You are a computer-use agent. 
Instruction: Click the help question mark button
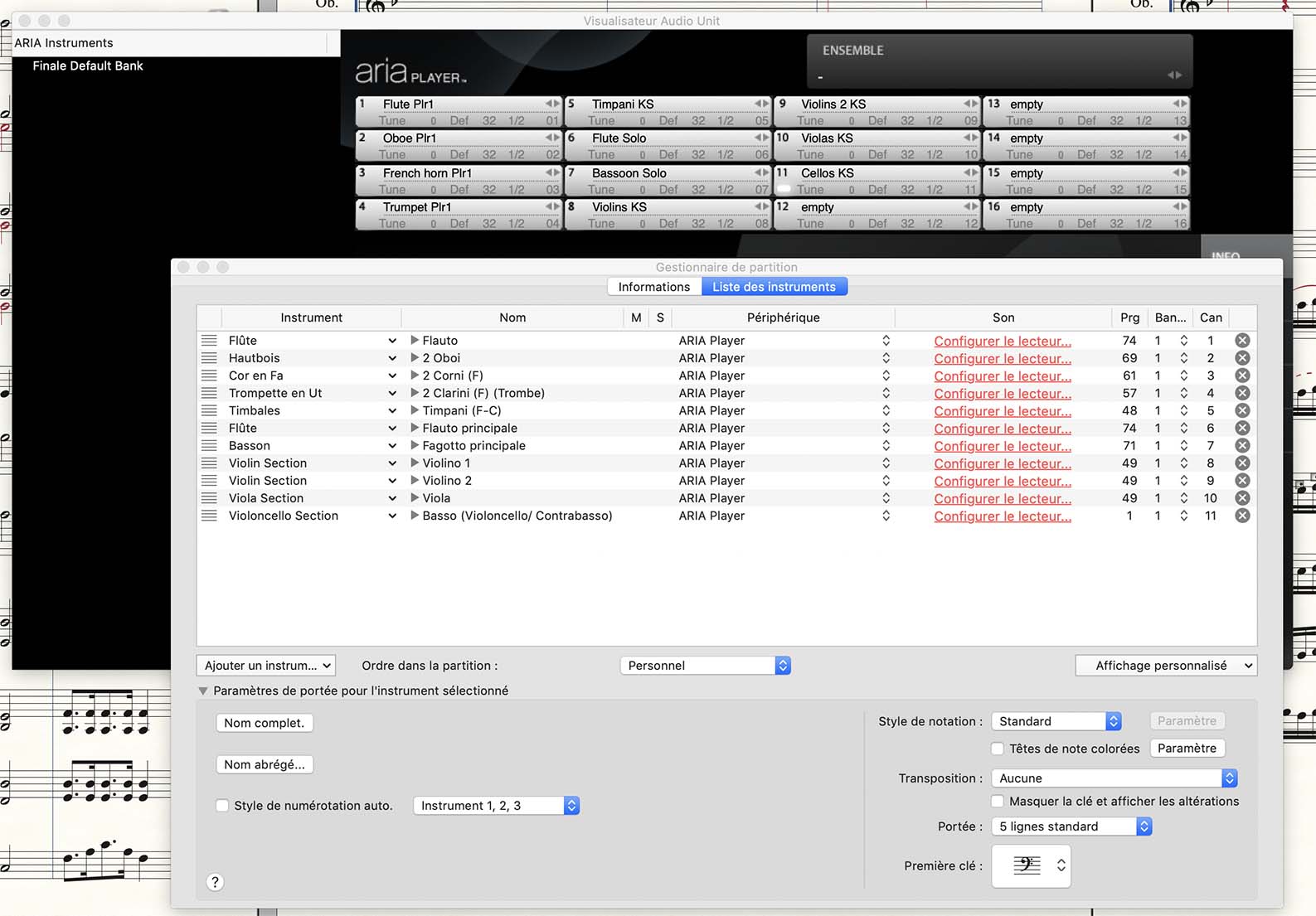pos(215,882)
